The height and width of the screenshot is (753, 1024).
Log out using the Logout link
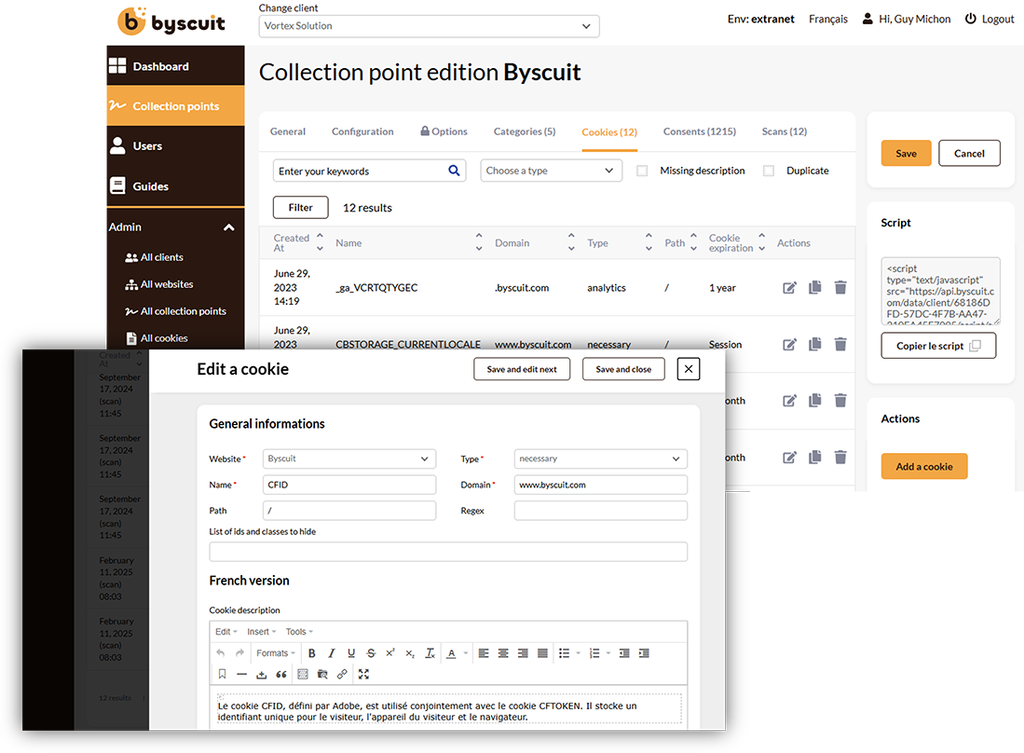click(x=990, y=19)
